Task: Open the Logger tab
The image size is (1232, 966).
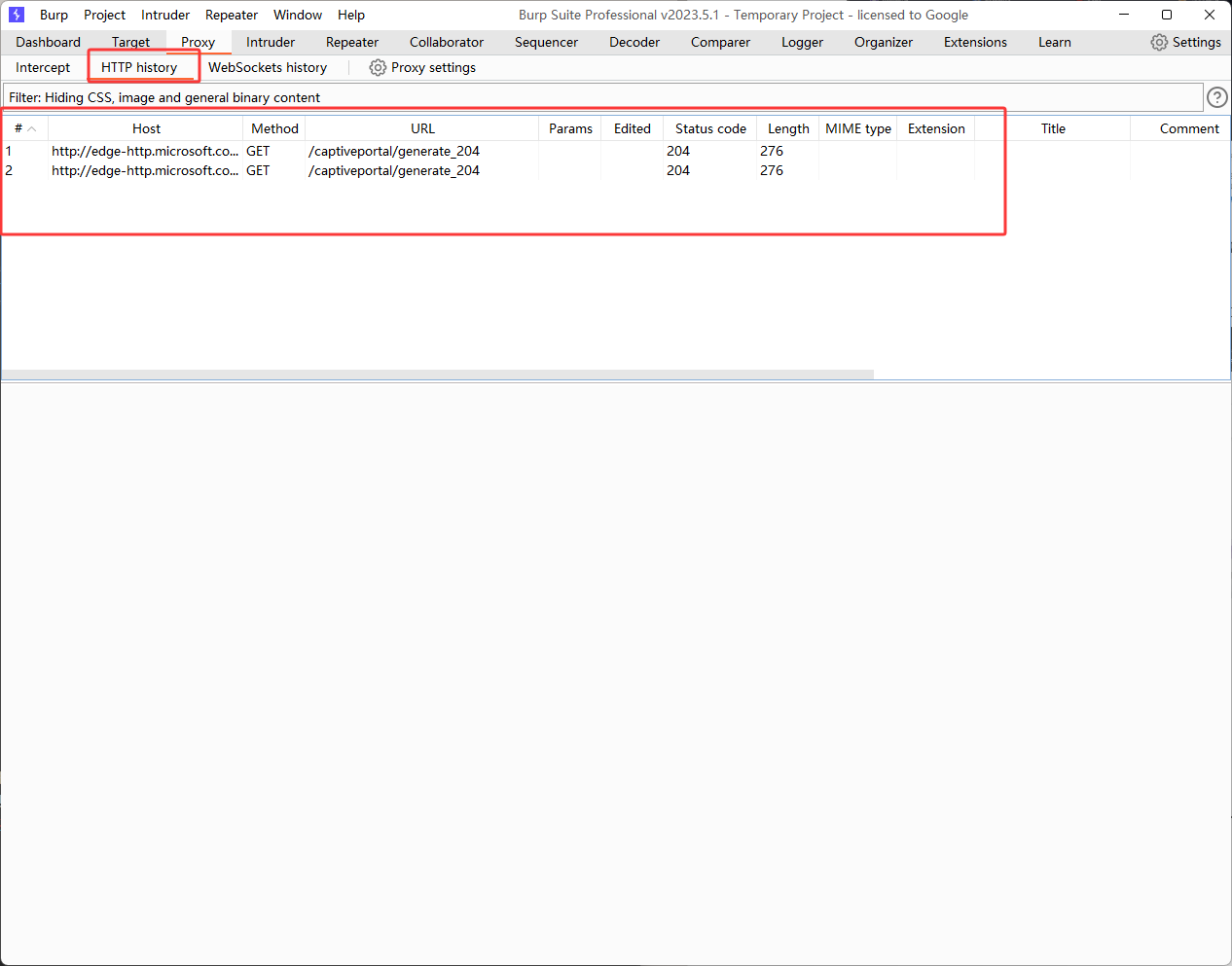Action: [802, 42]
